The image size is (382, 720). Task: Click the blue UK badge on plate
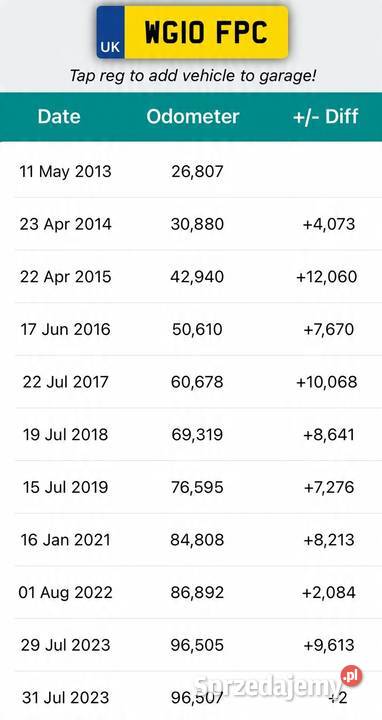111,32
